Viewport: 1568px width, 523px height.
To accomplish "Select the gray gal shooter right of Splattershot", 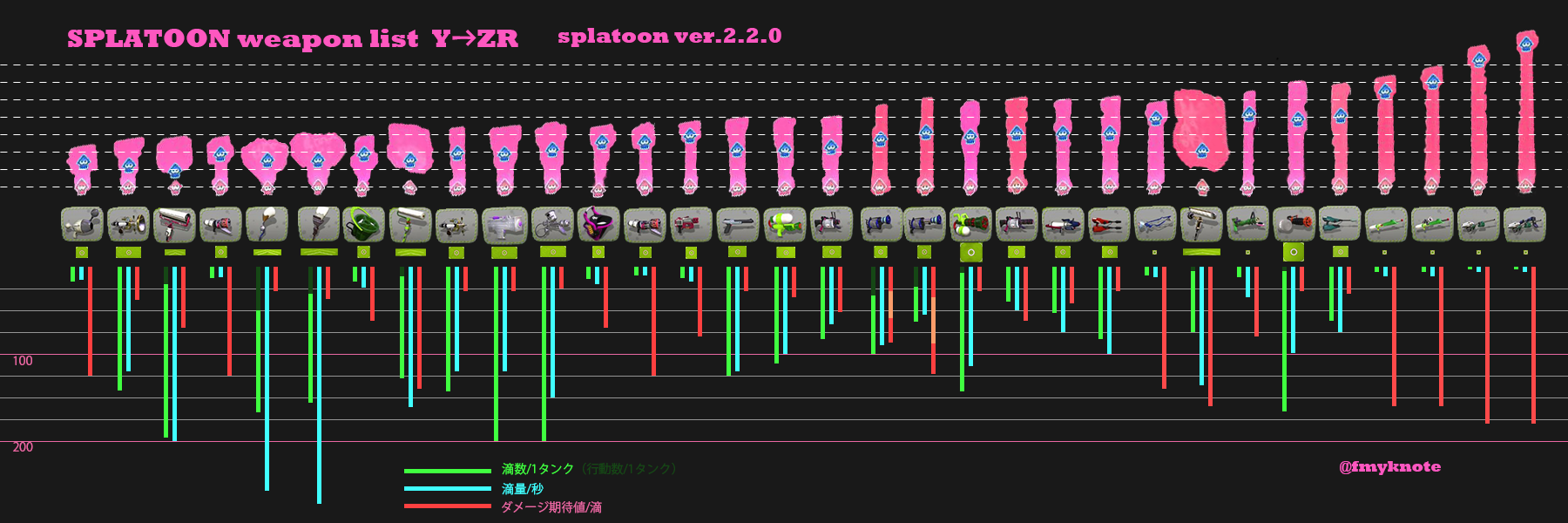I will 832,224.
